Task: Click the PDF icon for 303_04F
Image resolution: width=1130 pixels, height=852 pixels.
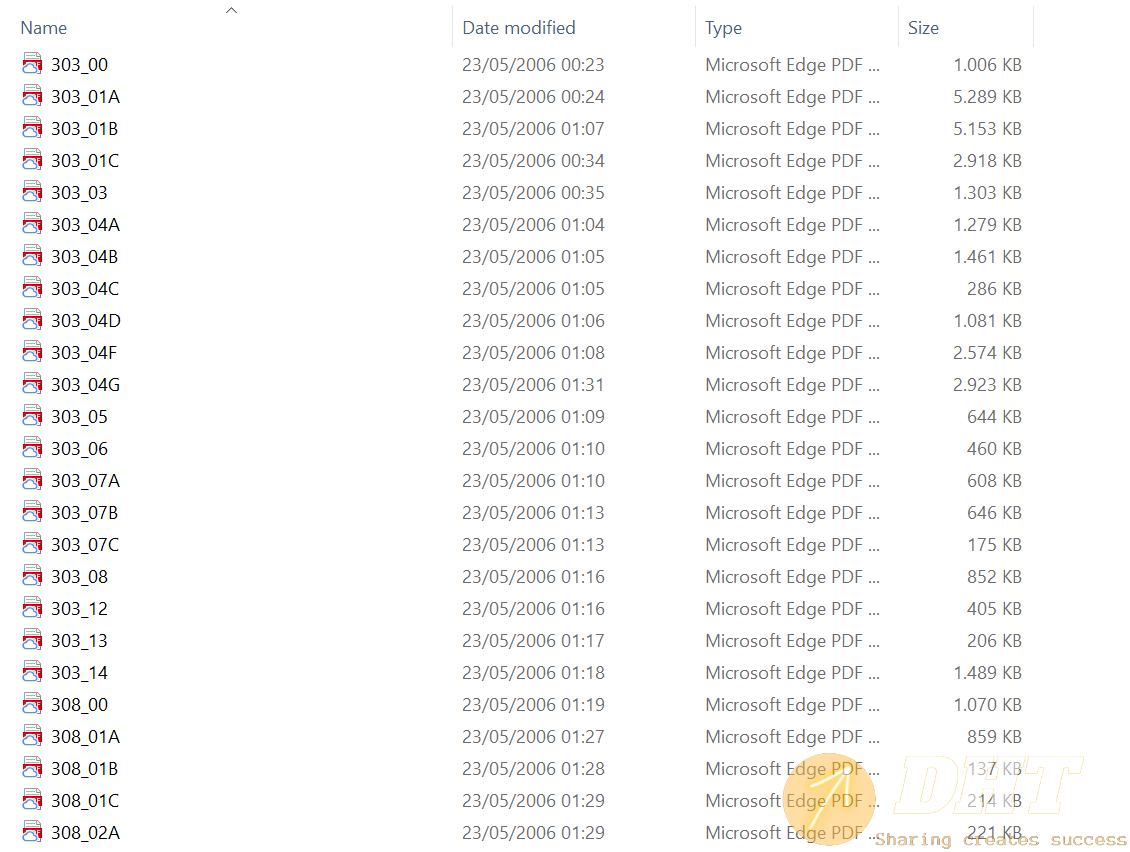Action: pyautogui.click(x=32, y=352)
